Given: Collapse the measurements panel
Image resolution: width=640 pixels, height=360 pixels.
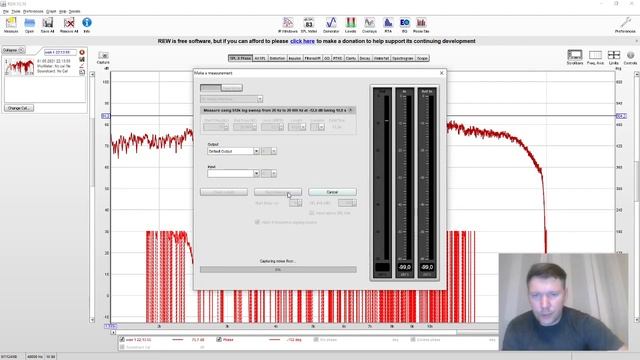Looking at the screenshot, I should (x=13, y=50).
